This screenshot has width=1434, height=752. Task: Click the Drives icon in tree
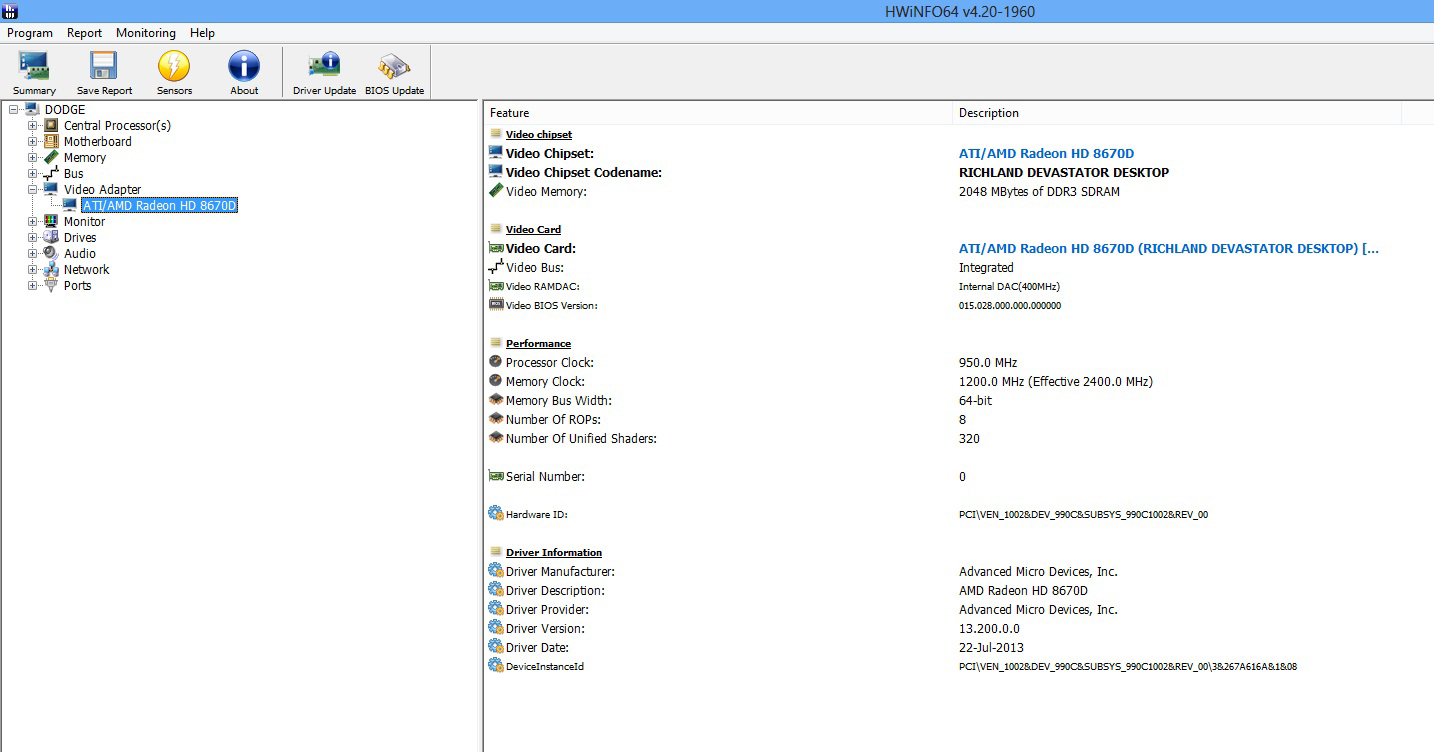pyautogui.click(x=52, y=237)
